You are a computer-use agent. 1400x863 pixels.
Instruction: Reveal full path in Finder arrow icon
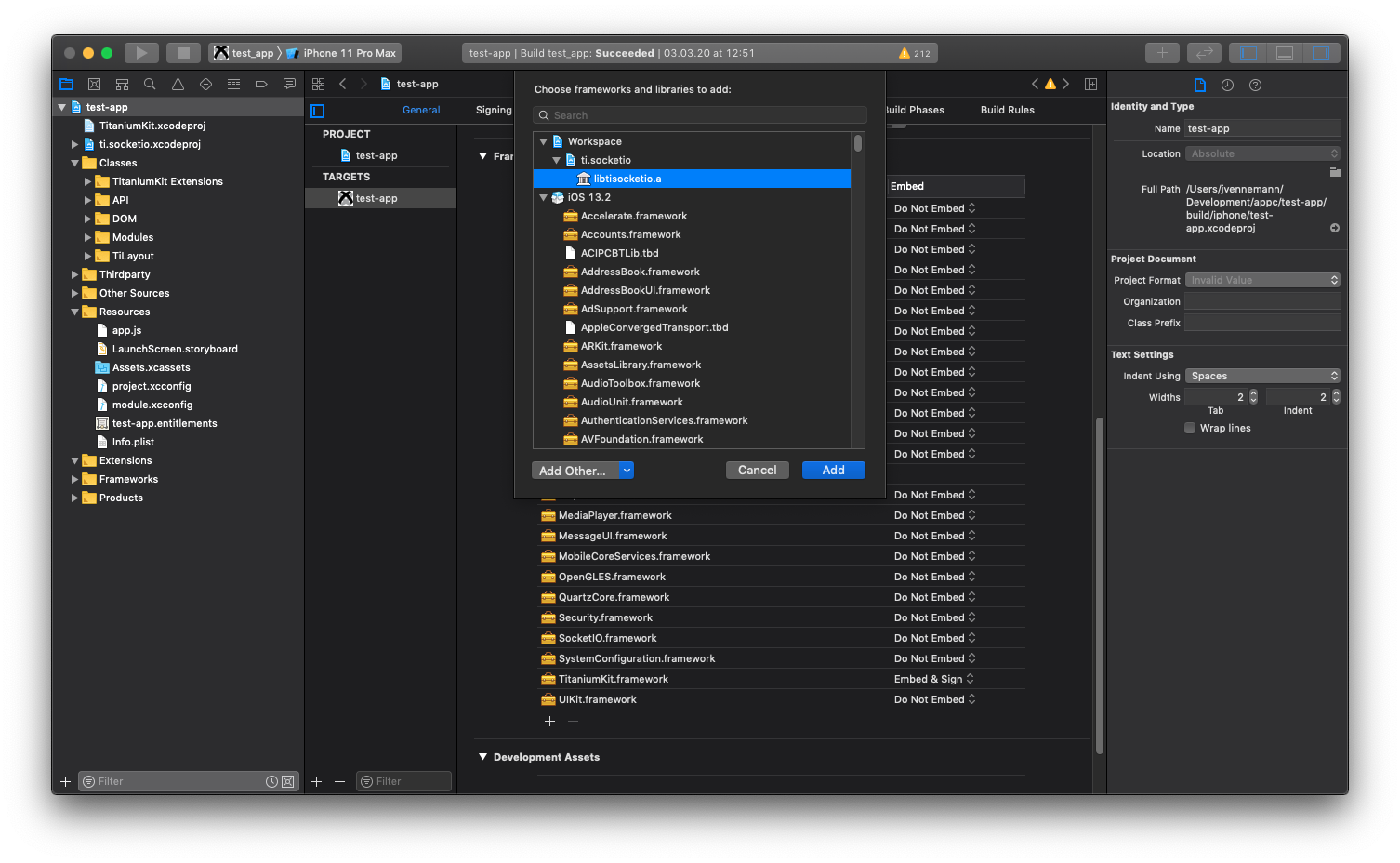coord(1335,228)
